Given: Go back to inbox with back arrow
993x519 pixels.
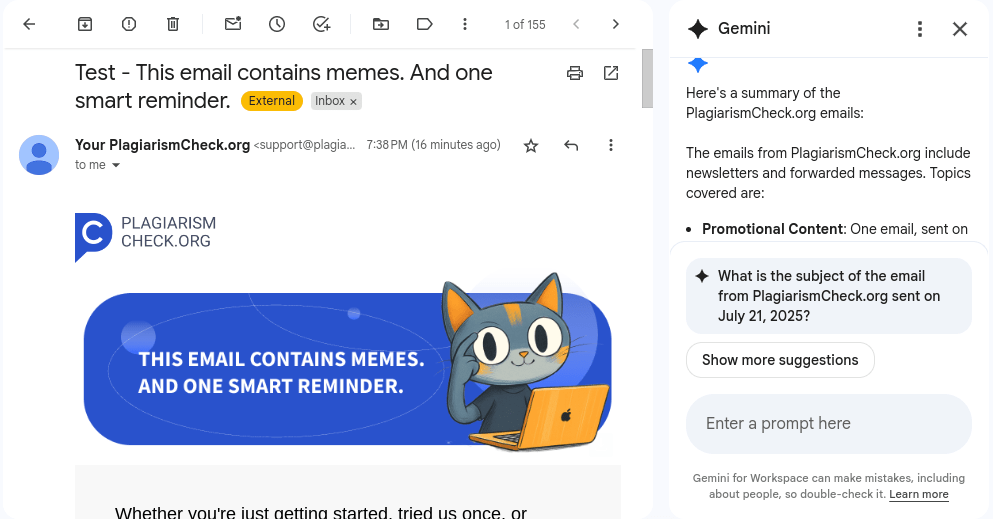Looking at the screenshot, I should click(29, 24).
